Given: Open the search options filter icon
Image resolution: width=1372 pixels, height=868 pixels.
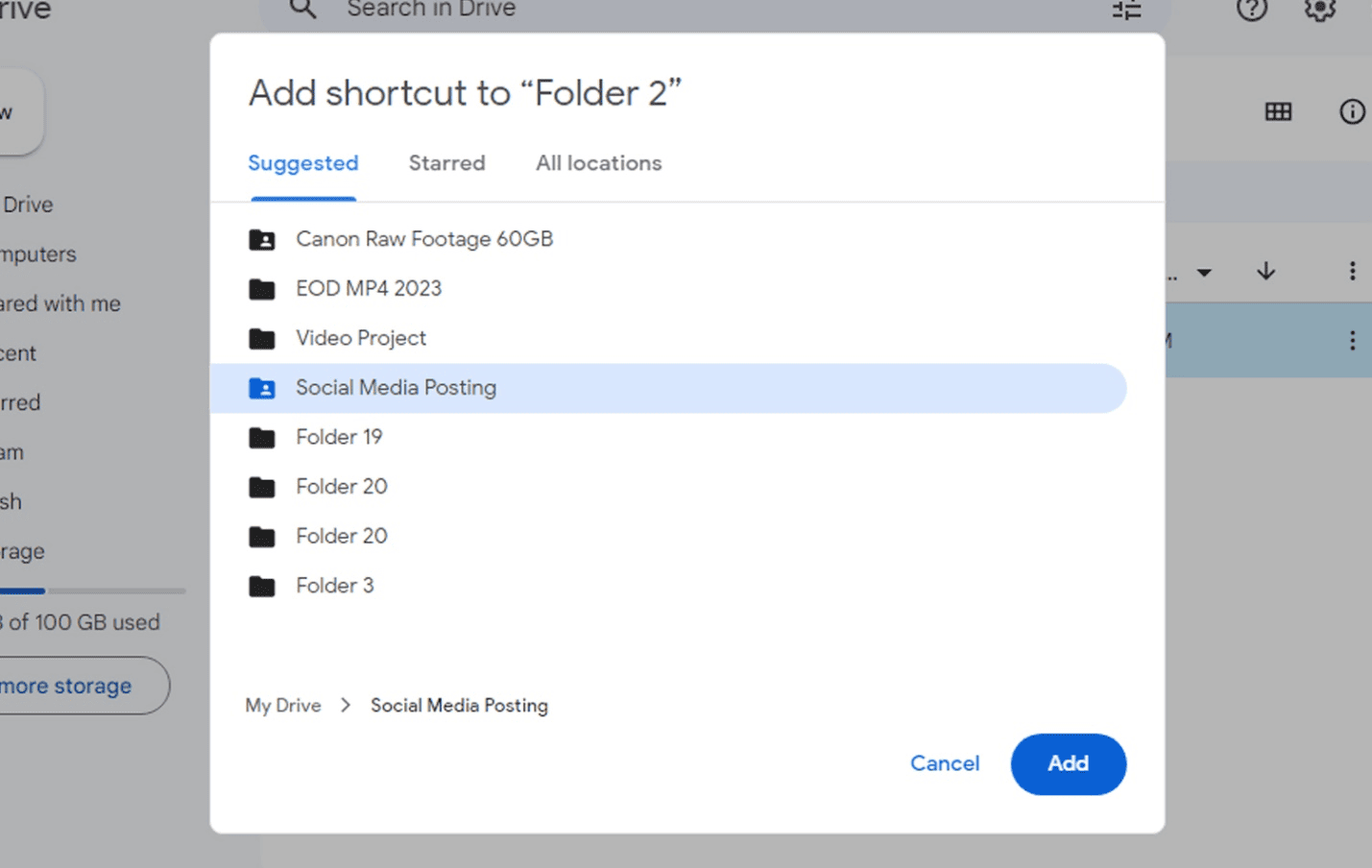Looking at the screenshot, I should [x=1125, y=10].
